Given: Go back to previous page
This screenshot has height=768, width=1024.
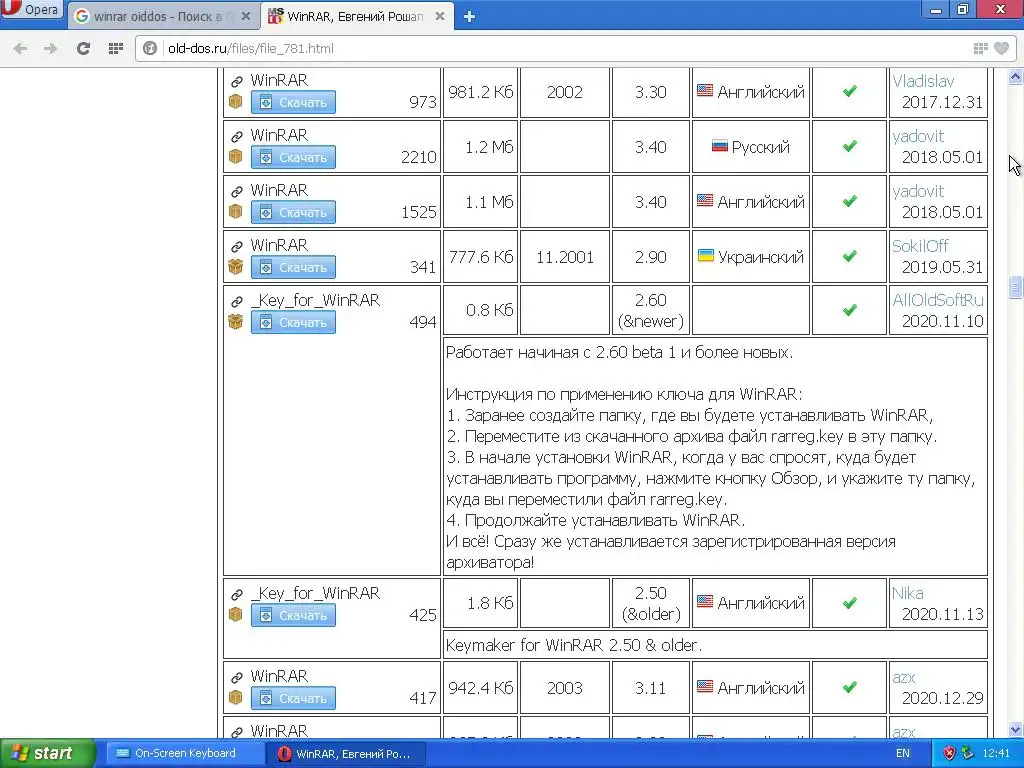Looking at the screenshot, I should coord(20,48).
